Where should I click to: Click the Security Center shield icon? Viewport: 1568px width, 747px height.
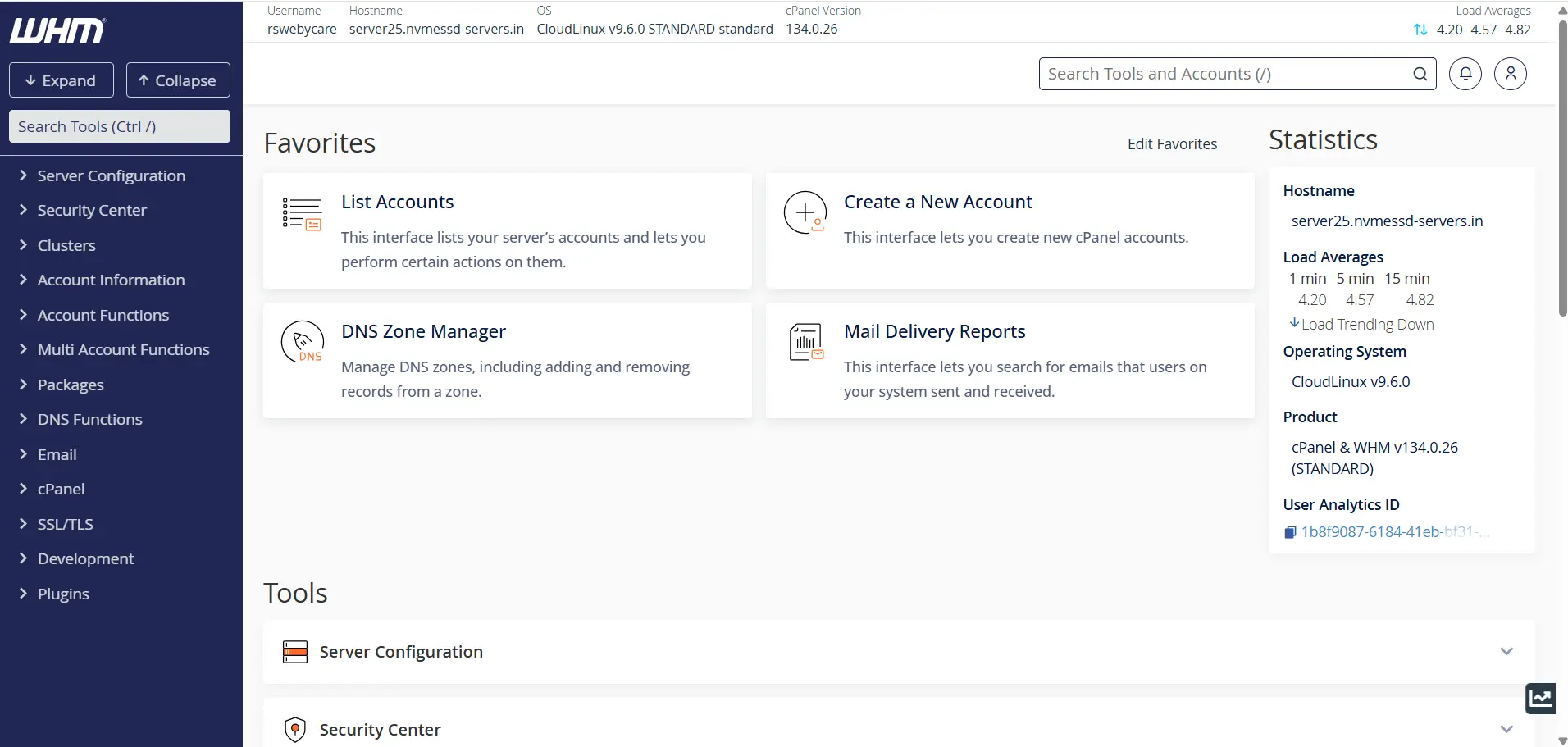click(295, 729)
